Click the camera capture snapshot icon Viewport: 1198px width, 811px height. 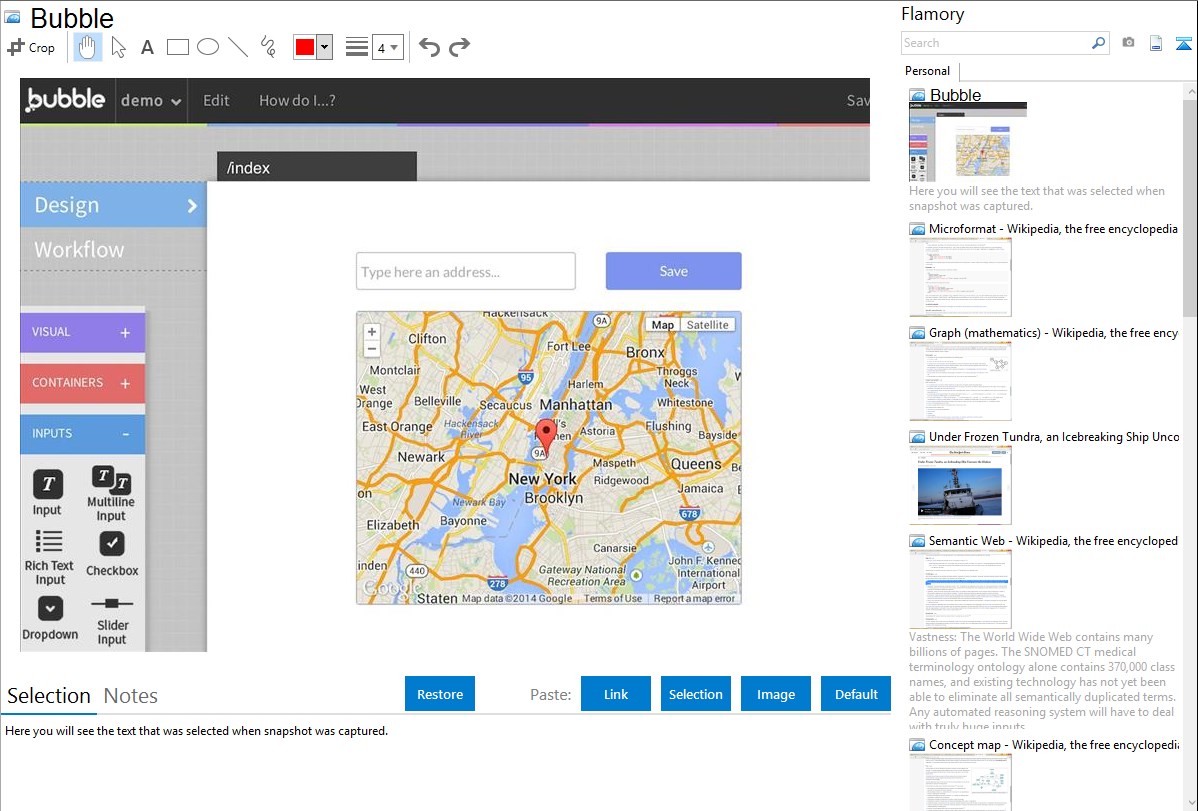(1128, 43)
